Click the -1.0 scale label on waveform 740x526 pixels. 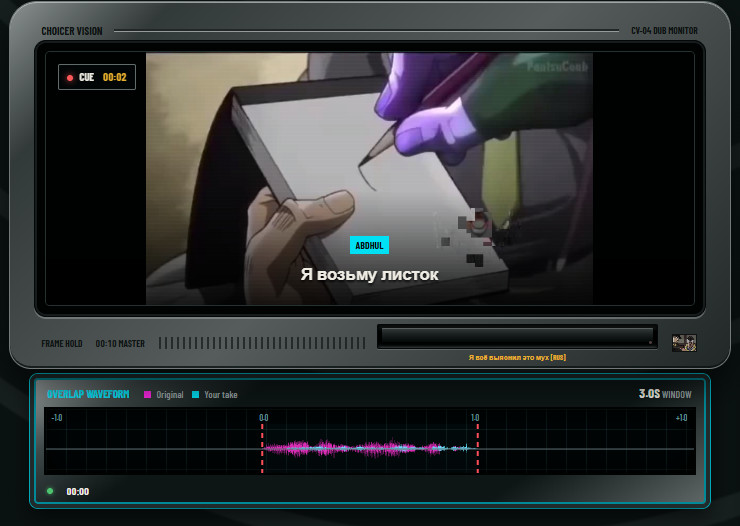tap(57, 417)
